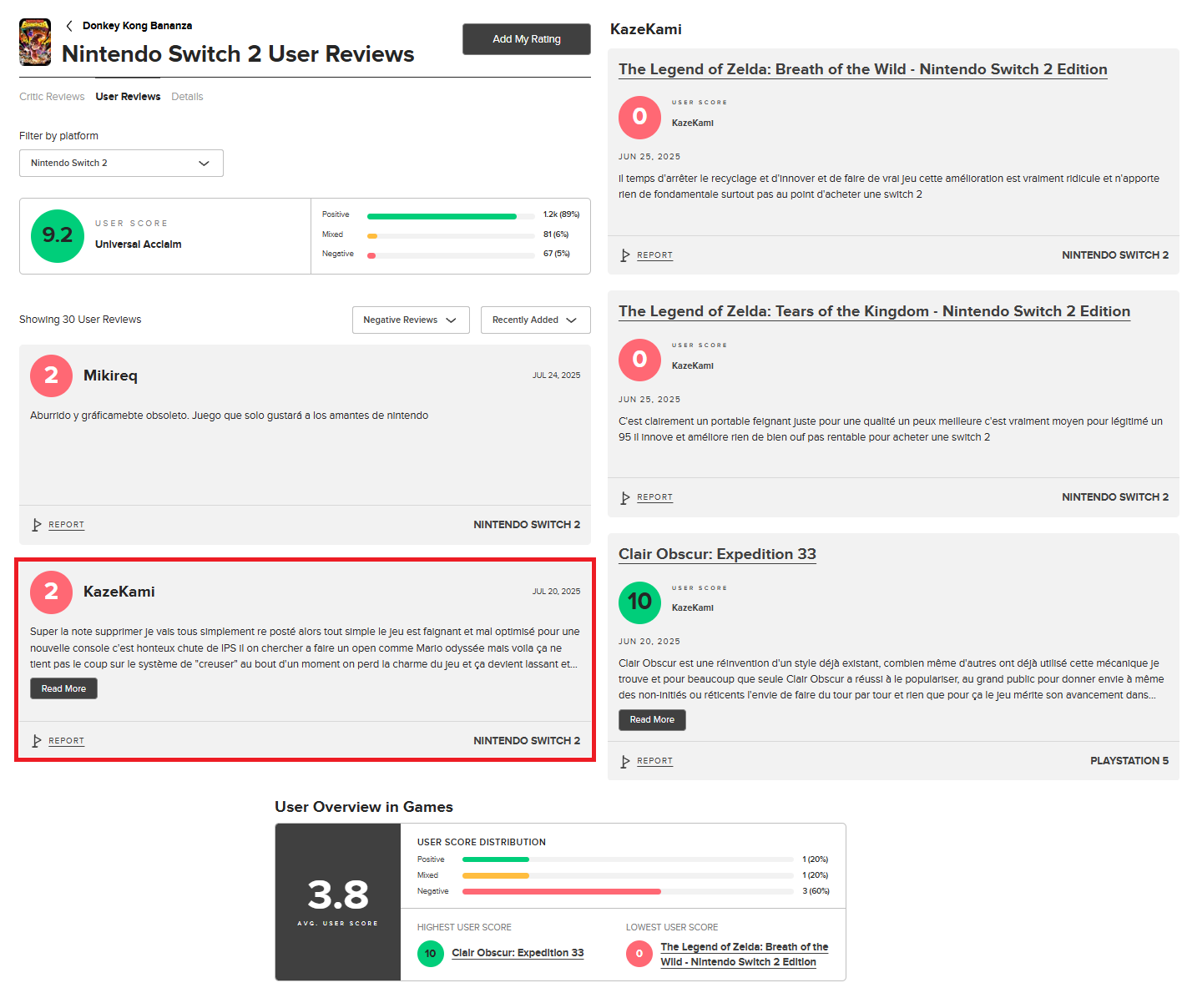Open highest score game Clair Obscur: Expedition 33 link
The width and height of the screenshot is (1182, 1008).
point(518,953)
